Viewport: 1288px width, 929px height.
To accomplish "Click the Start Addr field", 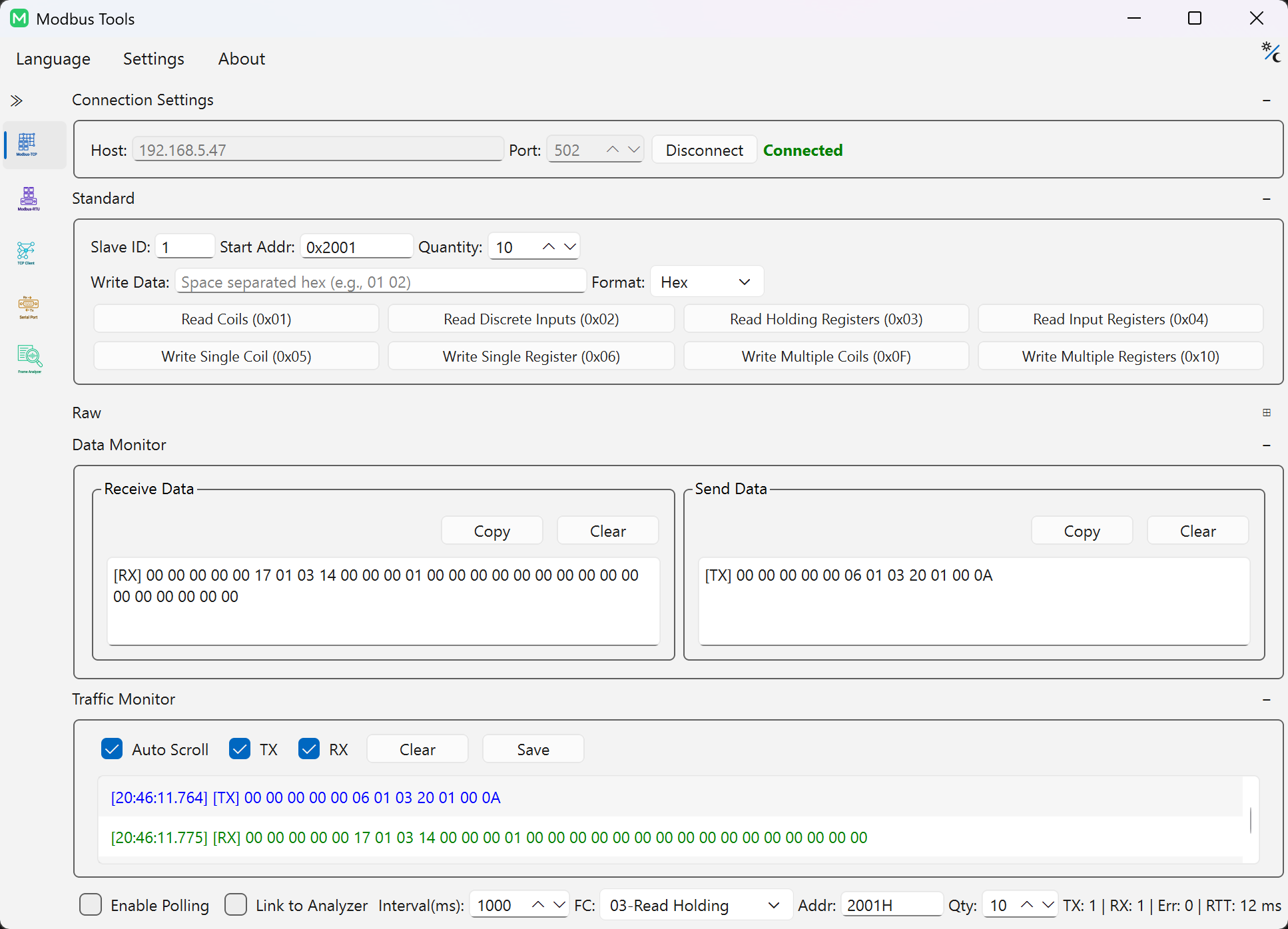I will [x=356, y=247].
